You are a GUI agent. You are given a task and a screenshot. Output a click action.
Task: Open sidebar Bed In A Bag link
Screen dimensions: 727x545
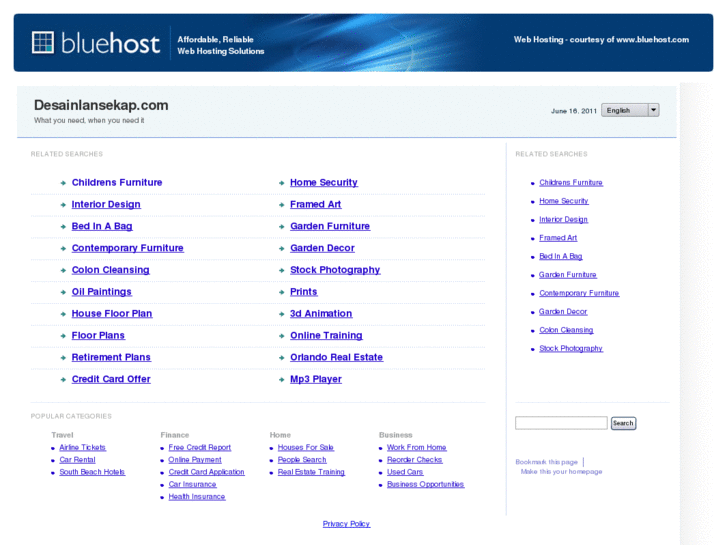[561, 256]
